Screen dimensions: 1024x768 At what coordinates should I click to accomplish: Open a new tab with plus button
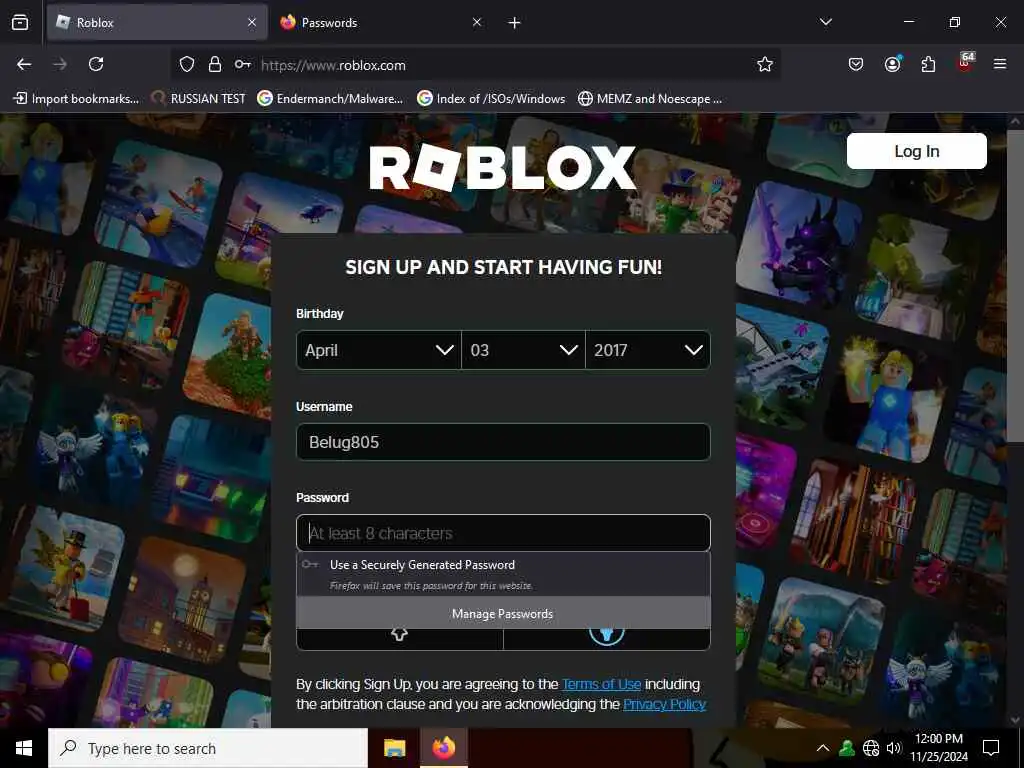pos(515,23)
